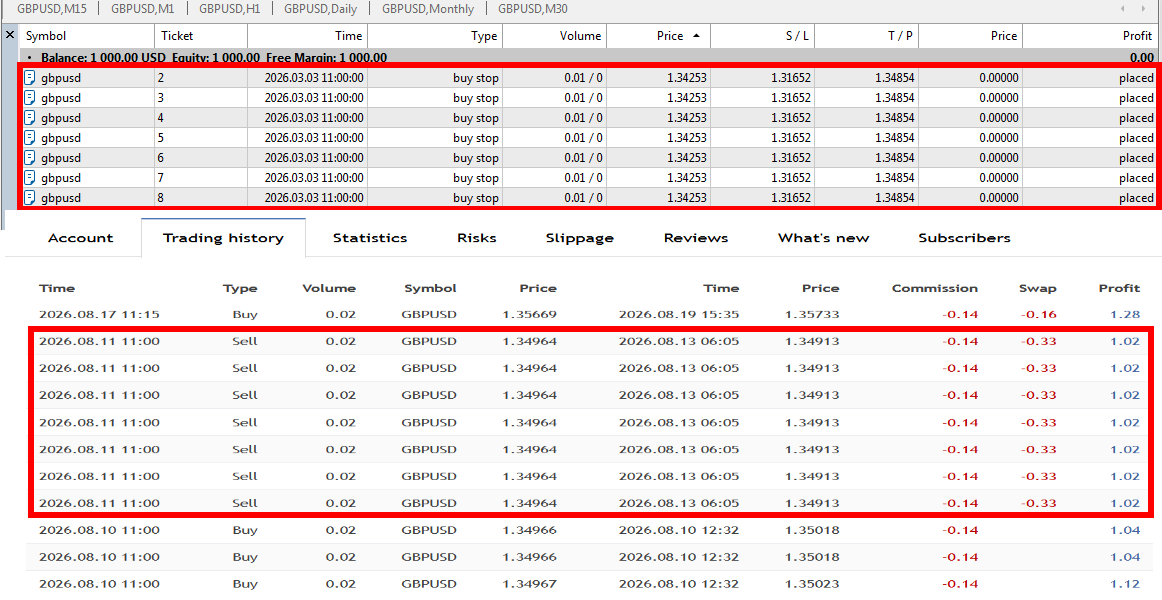Click open price 1.34967 in history
Screen dimensions: 1162x600
529,584
